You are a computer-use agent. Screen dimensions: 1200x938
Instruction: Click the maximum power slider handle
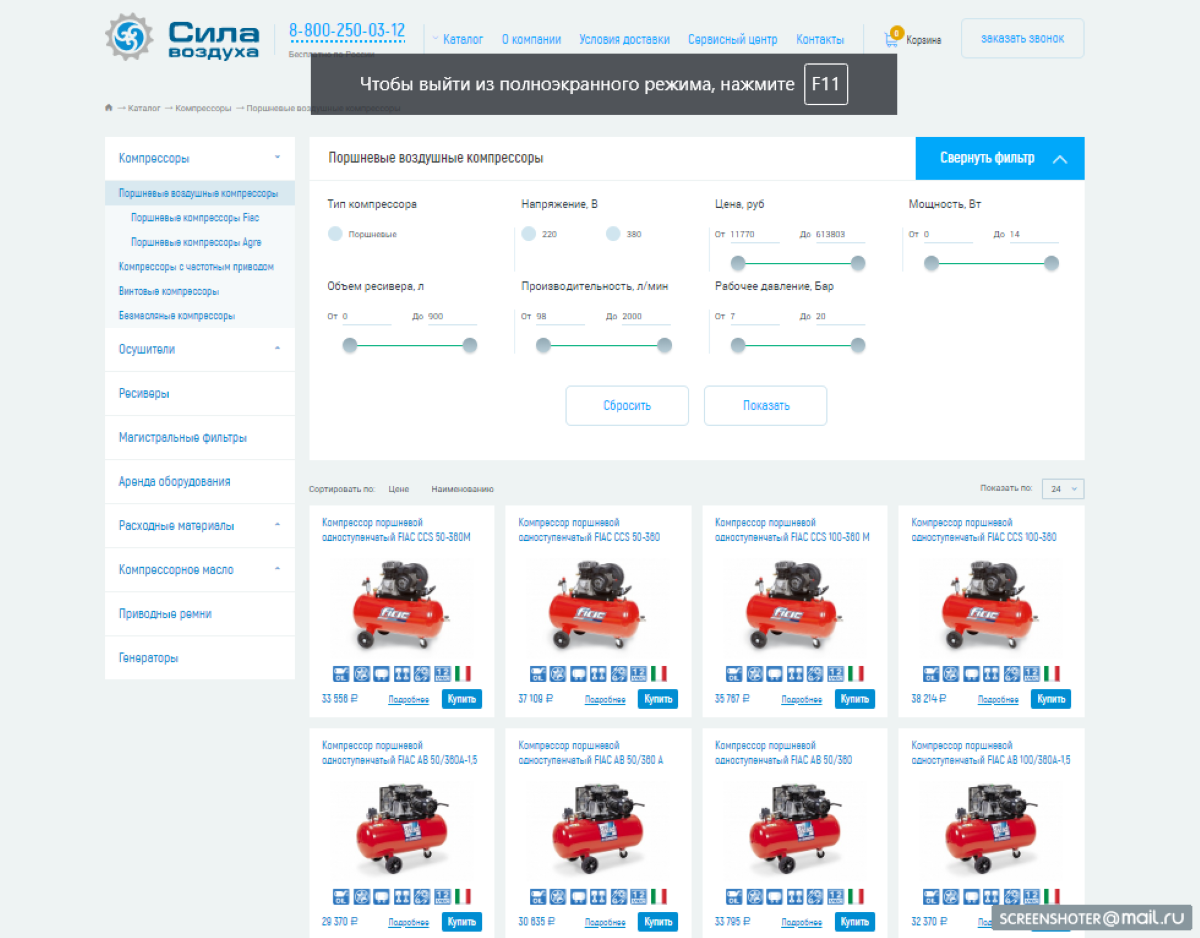click(1051, 263)
